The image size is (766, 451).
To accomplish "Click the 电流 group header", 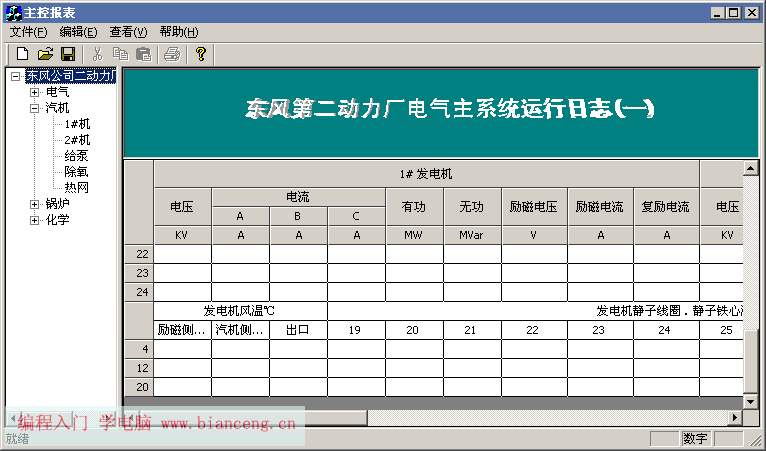I will point(298,197).
